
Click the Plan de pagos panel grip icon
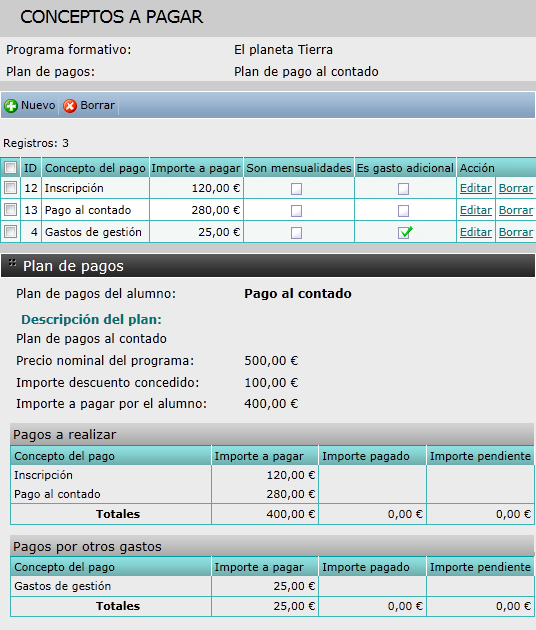(x=12, y=263)
